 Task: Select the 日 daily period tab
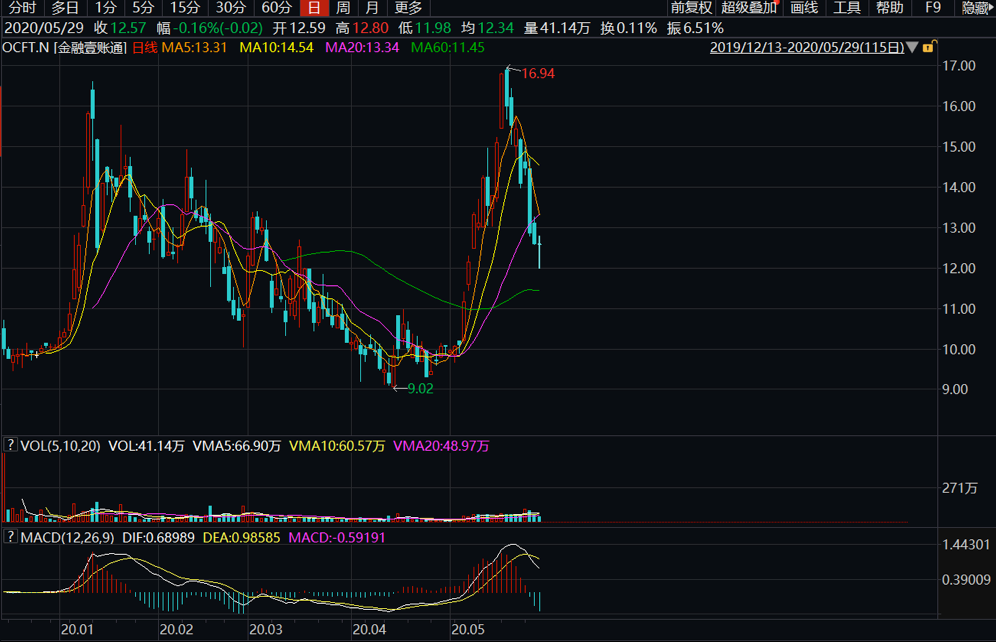tap(313, 8)
